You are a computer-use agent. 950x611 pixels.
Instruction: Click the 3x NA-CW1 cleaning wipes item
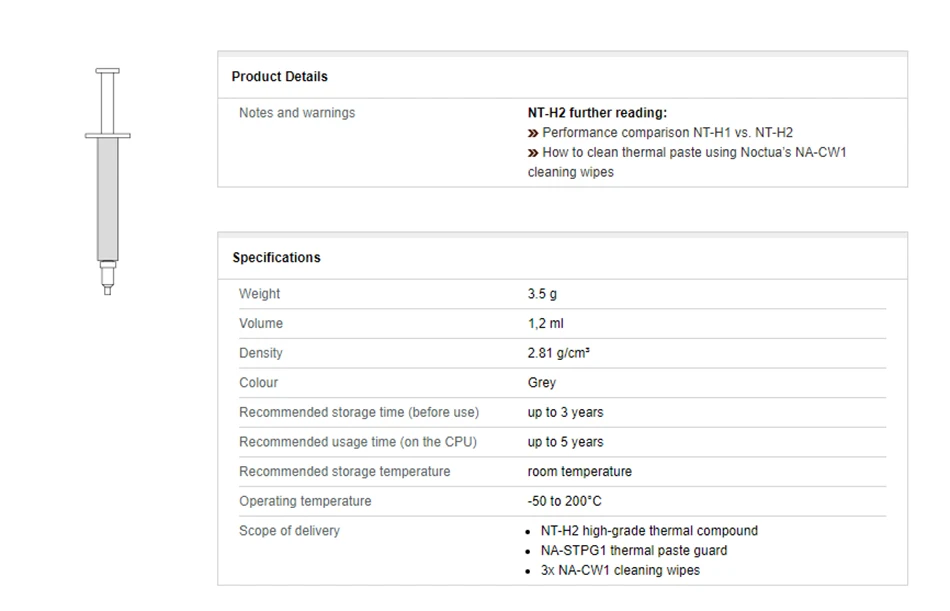coord(620,570)
